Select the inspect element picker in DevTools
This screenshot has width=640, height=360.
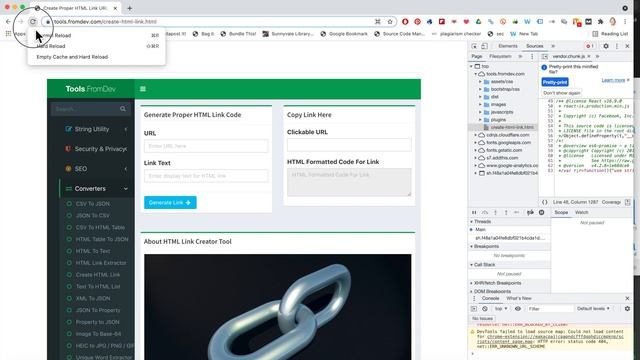click(x=474, y=46)
